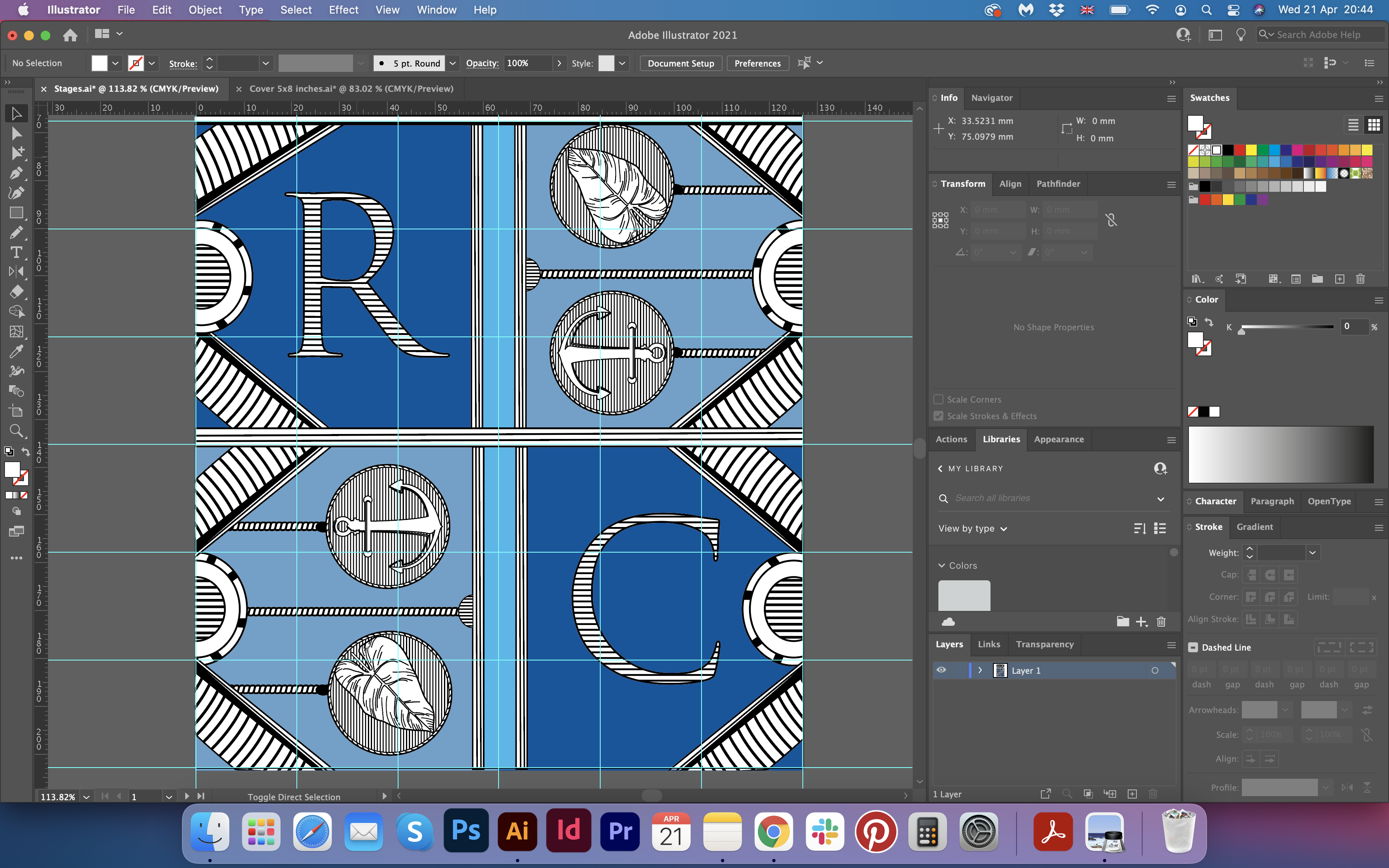Screen dimensions: 1389x868
Task: Click the Swatches panel trash icon
Action: [x=1360, y=279]
